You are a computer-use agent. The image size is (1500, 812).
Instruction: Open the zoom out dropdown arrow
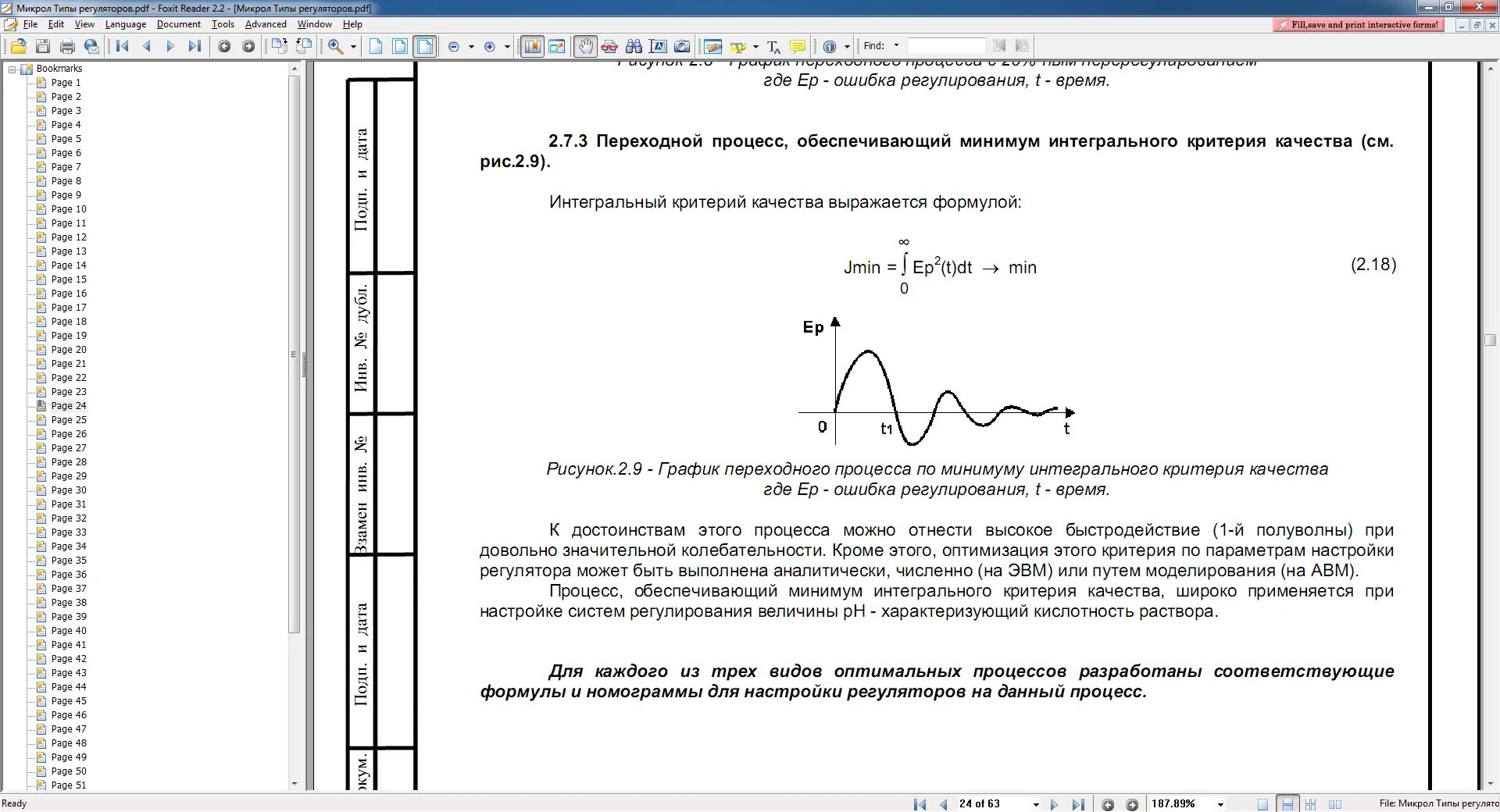click(471, 47)
